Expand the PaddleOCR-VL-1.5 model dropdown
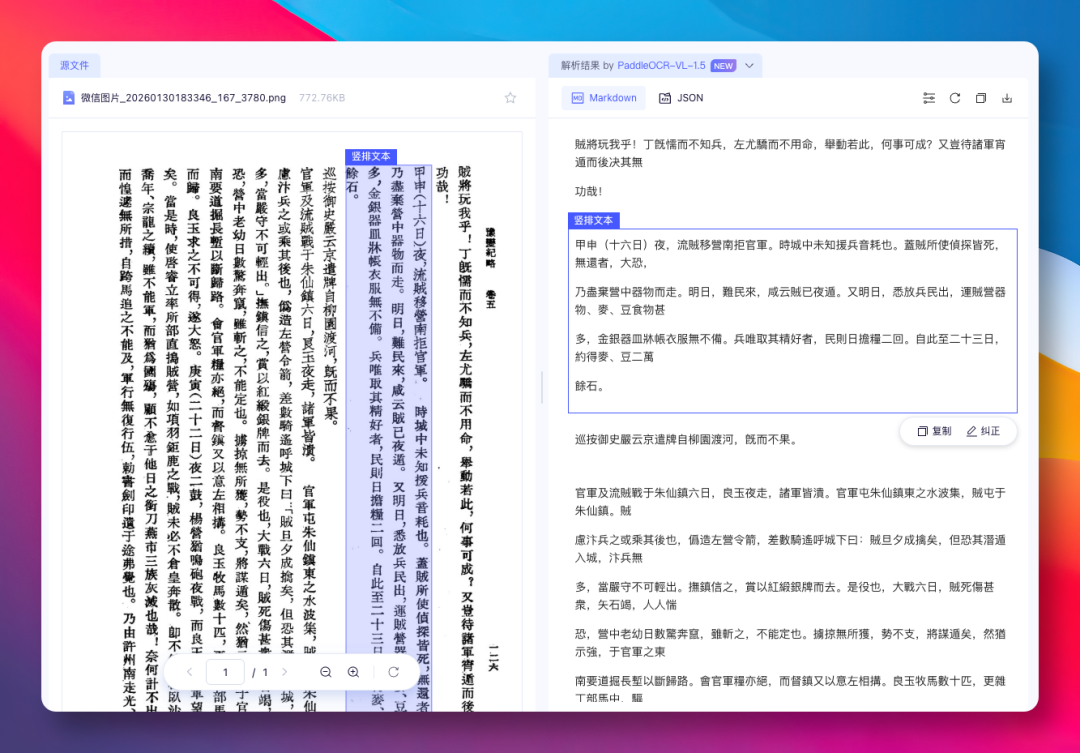Screen dimensions: 1080x753 click(749, 65)
